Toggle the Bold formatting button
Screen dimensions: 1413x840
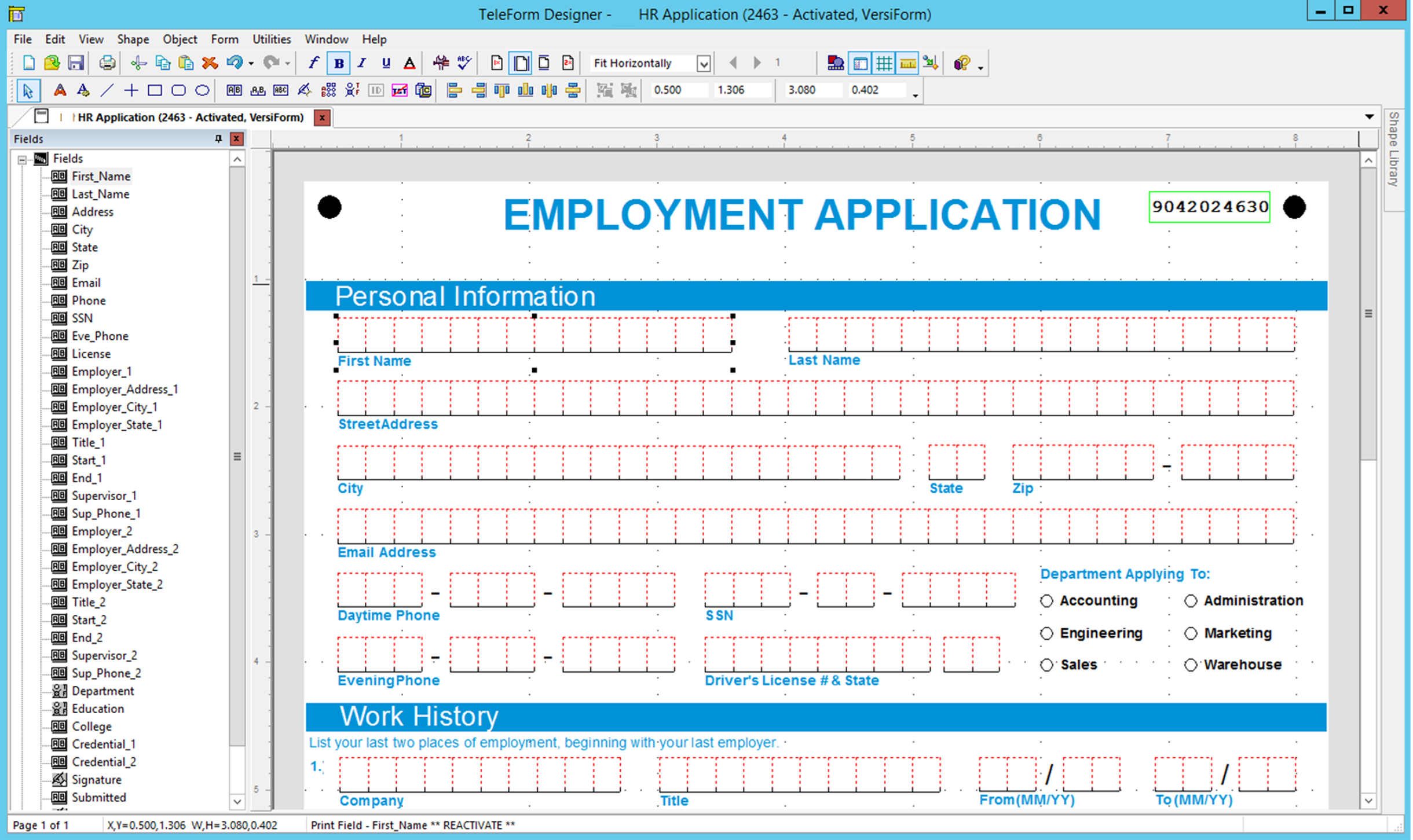click(339, 63)
